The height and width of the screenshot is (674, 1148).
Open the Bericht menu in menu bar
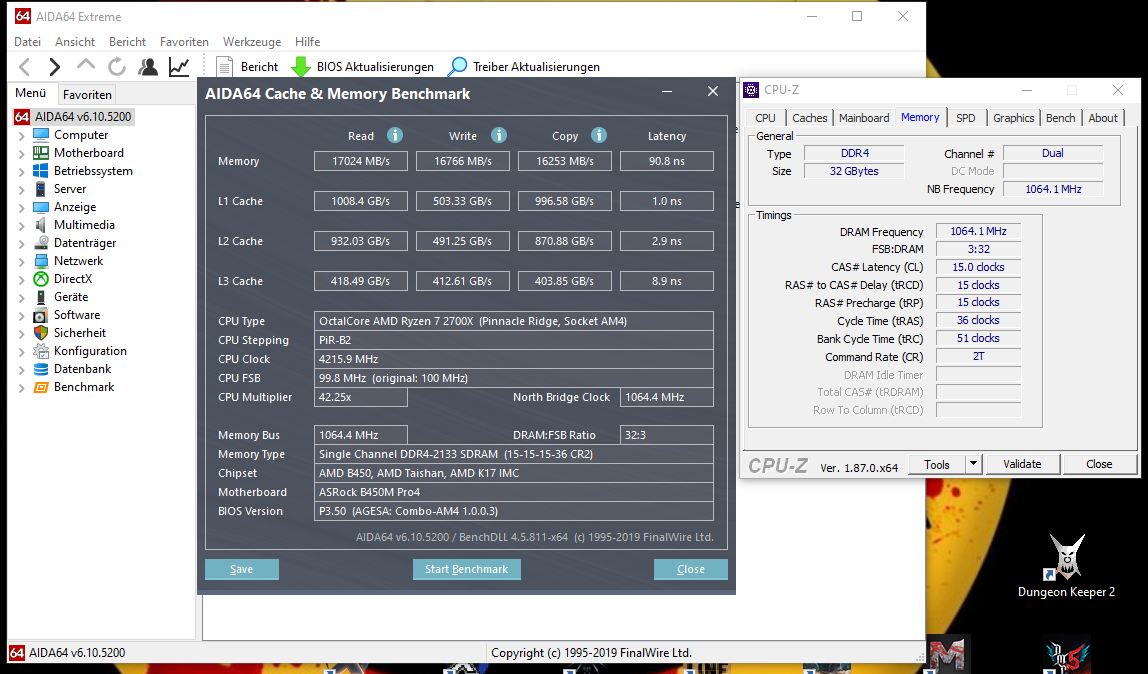(x=127, y=42)
